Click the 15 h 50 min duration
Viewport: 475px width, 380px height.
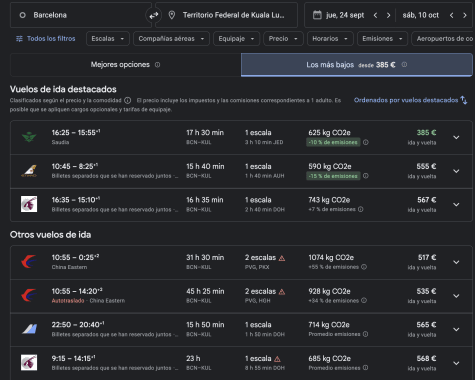pyautogui.click(x=205, y=325)
